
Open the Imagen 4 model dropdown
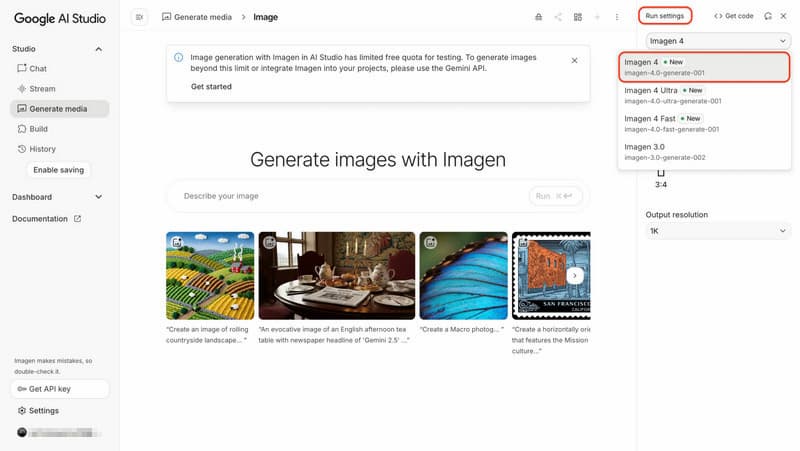pos(718,41)
